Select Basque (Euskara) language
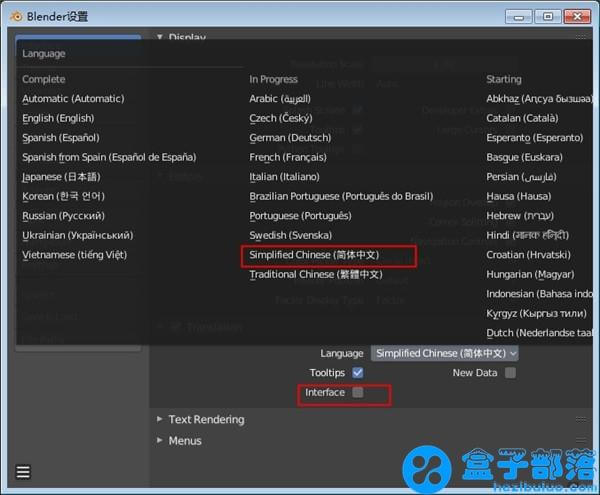600x495 pixels. pyautogui.click(x=524, y=157)
